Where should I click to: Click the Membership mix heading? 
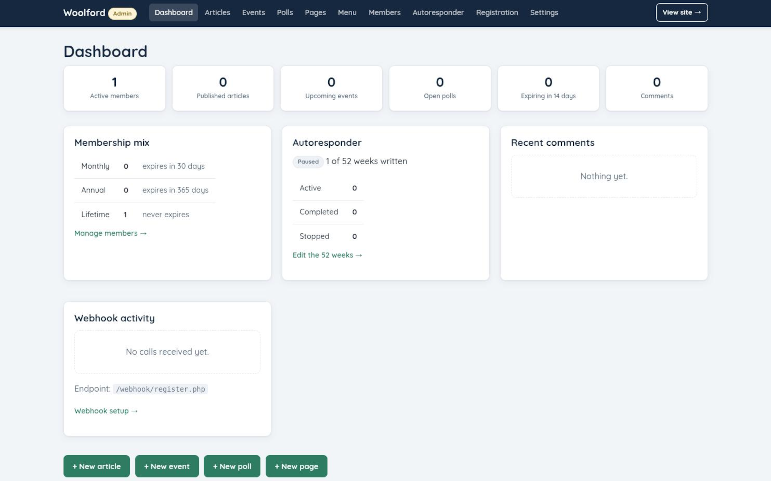coord(112,143)
